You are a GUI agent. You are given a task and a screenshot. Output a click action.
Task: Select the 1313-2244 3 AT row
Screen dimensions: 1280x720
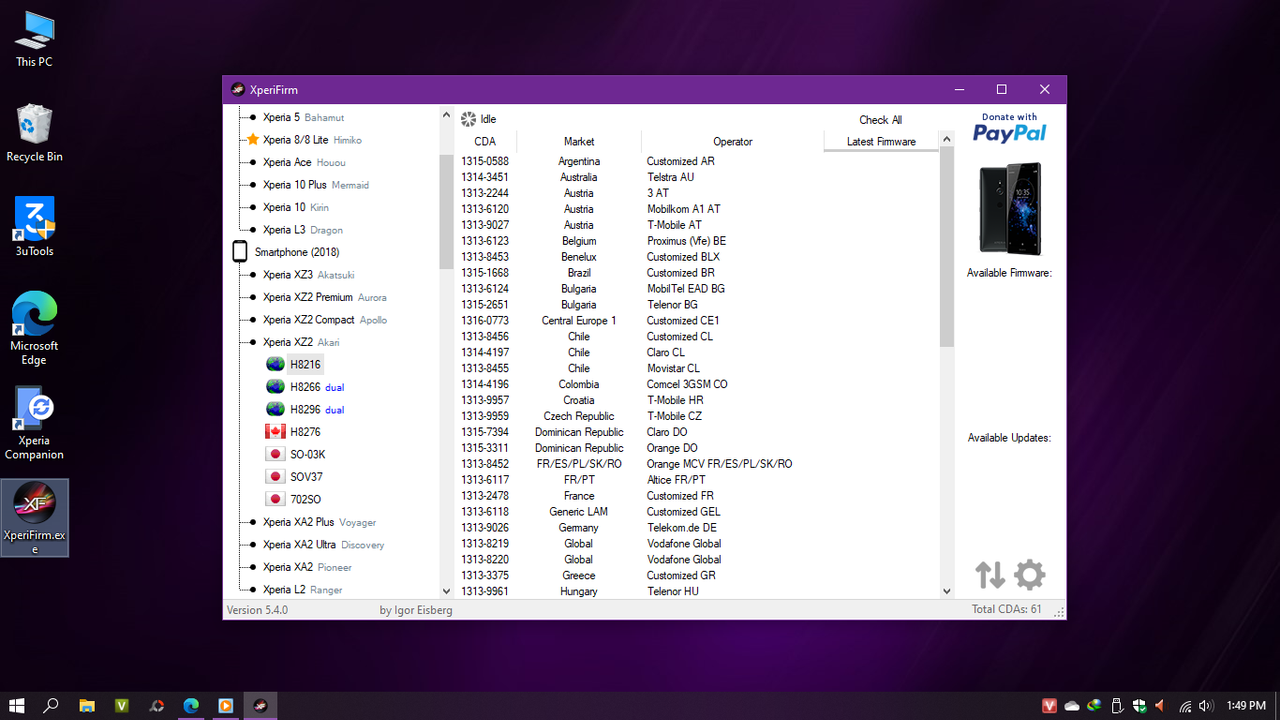coord(697,193)
